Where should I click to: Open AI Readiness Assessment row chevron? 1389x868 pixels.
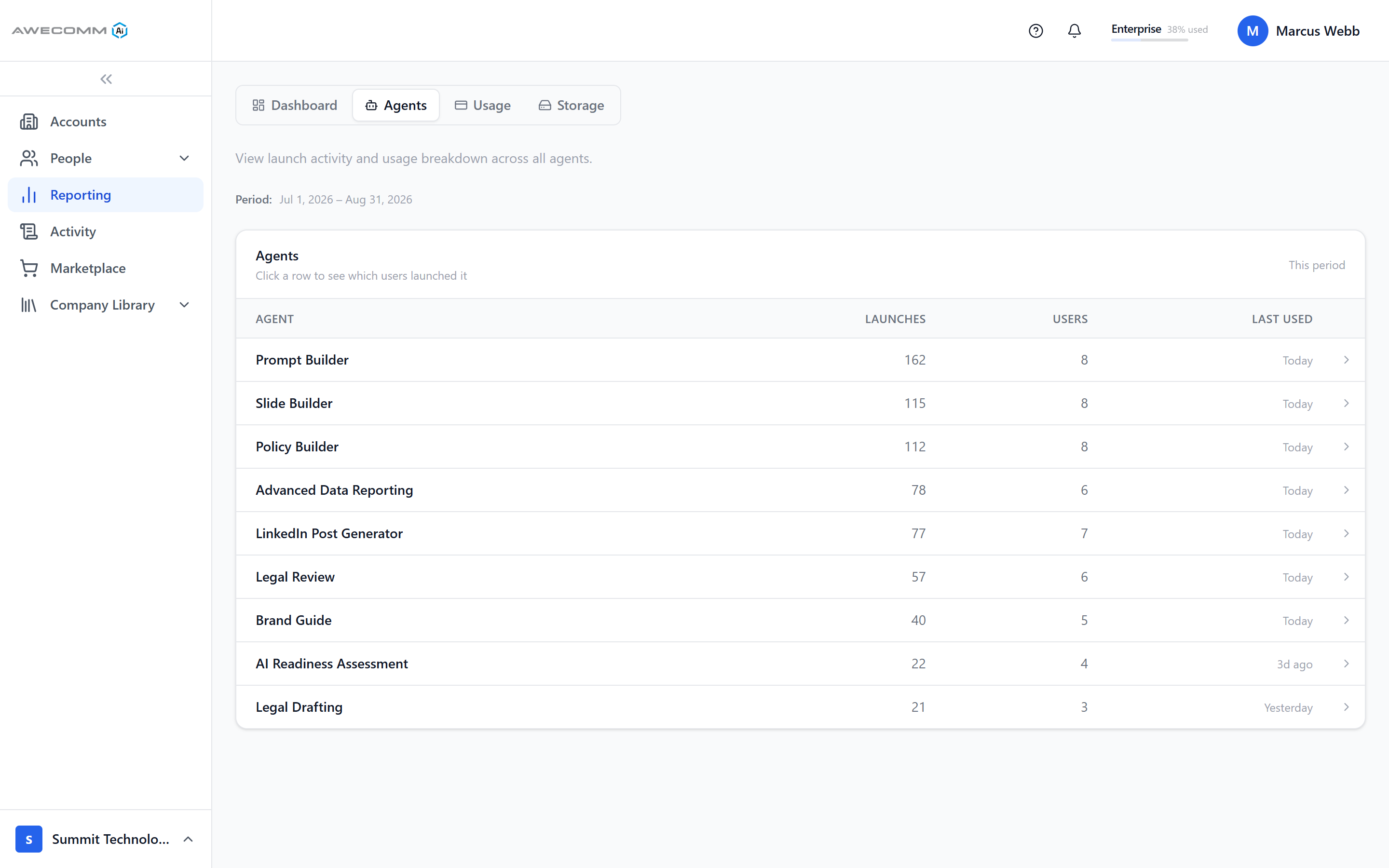(x=1346, y=664)
